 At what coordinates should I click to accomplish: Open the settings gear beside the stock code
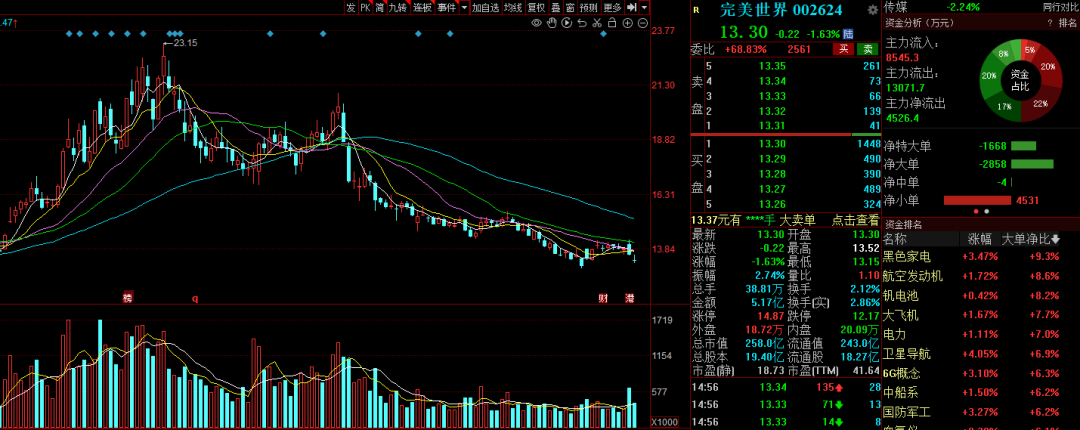click(x=873, y=10)
